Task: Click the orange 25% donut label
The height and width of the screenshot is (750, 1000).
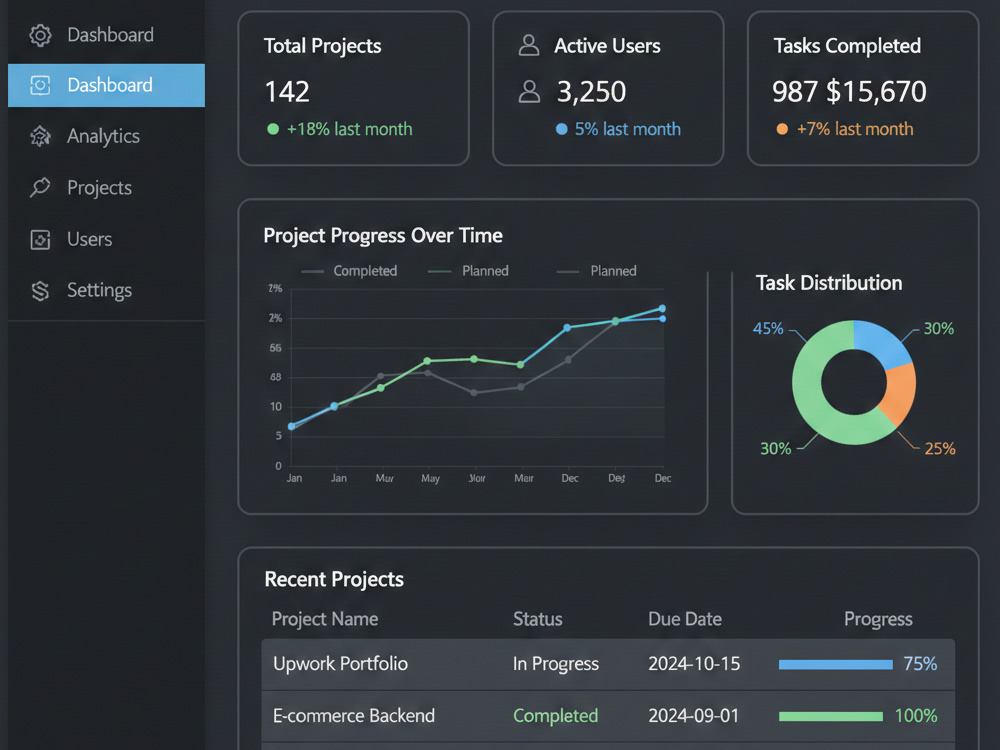Action: click(x=940, y=449)
